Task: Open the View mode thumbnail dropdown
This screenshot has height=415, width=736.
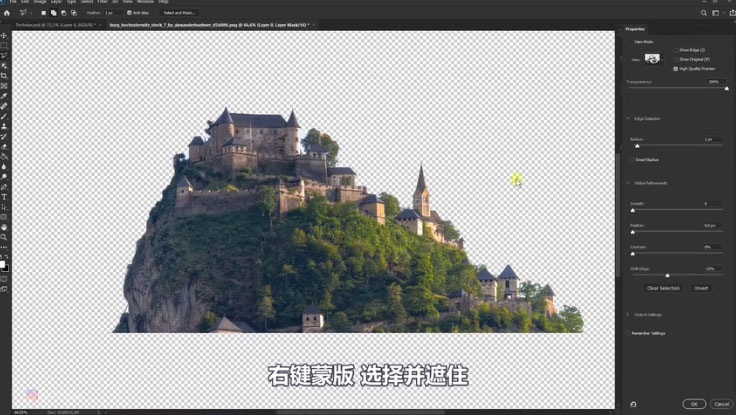Action: pos(654,59)
